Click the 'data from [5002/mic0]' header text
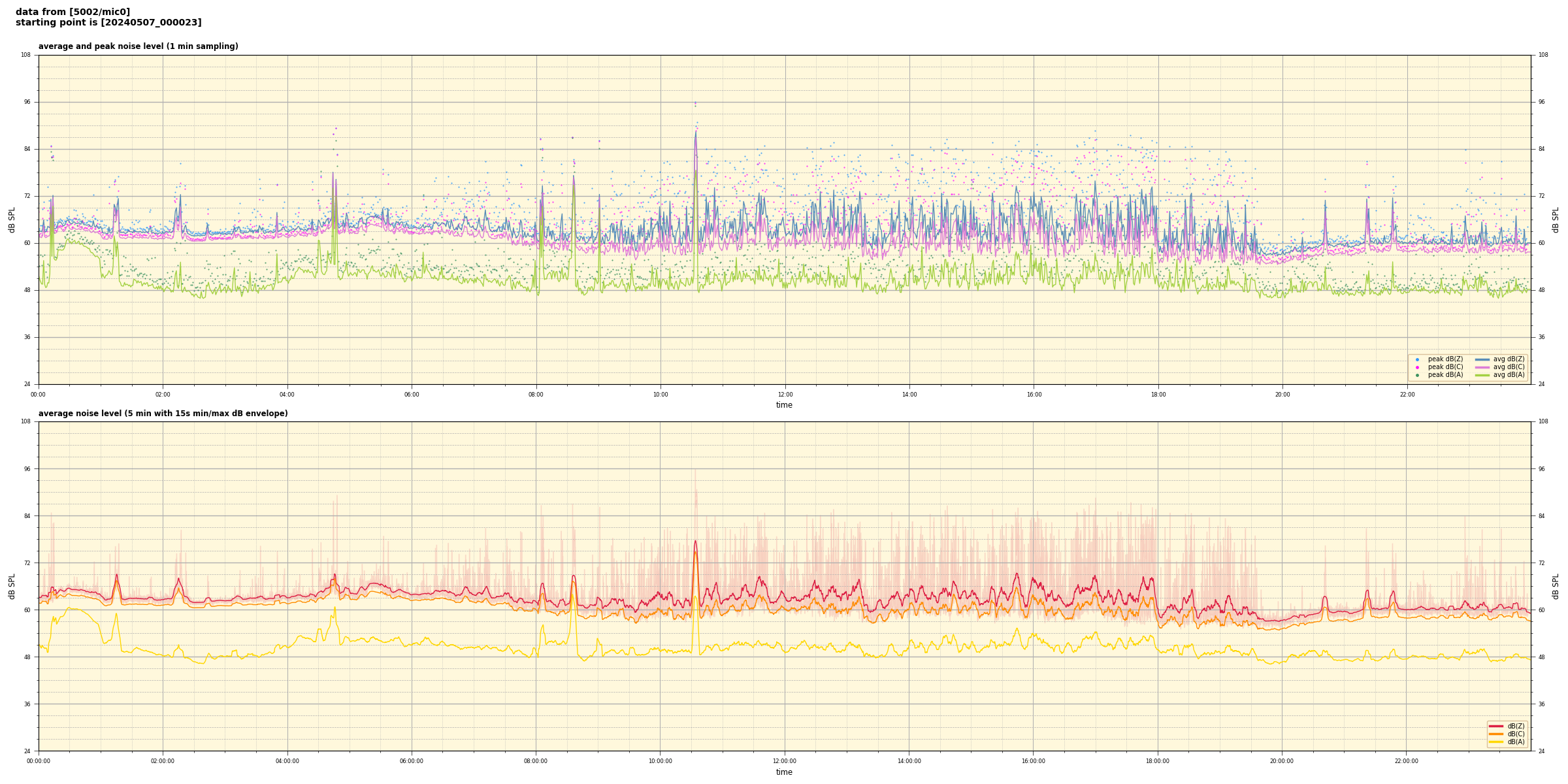Viewport: 1568px width, 784px height. click(x=73, y=12)
